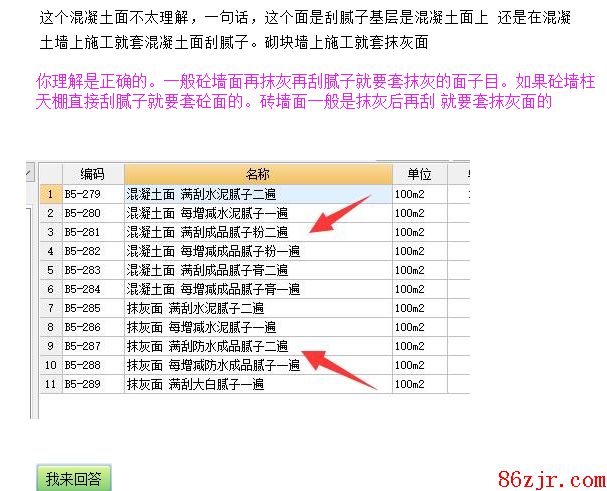
Task: Click the 100m2 unit cell for B5-289
Action: pos(418,384)
